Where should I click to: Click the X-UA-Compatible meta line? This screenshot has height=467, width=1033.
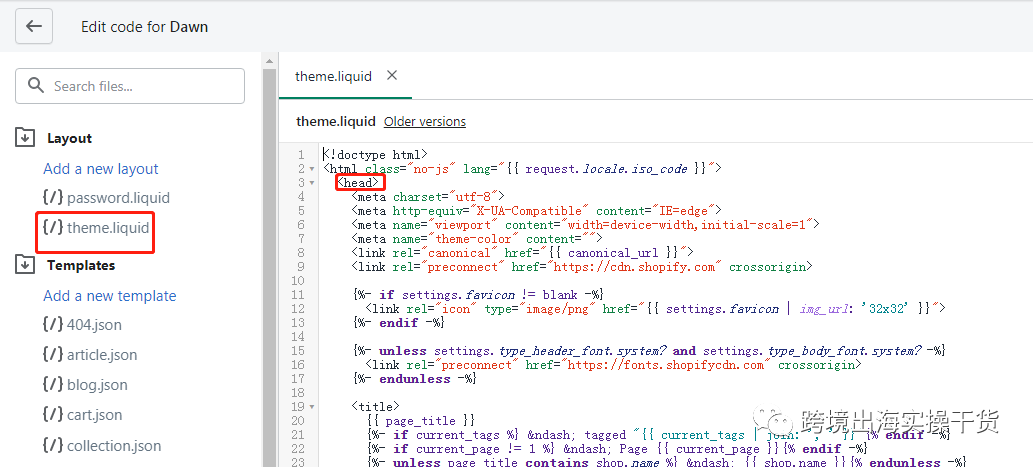[x=536, y=211]
